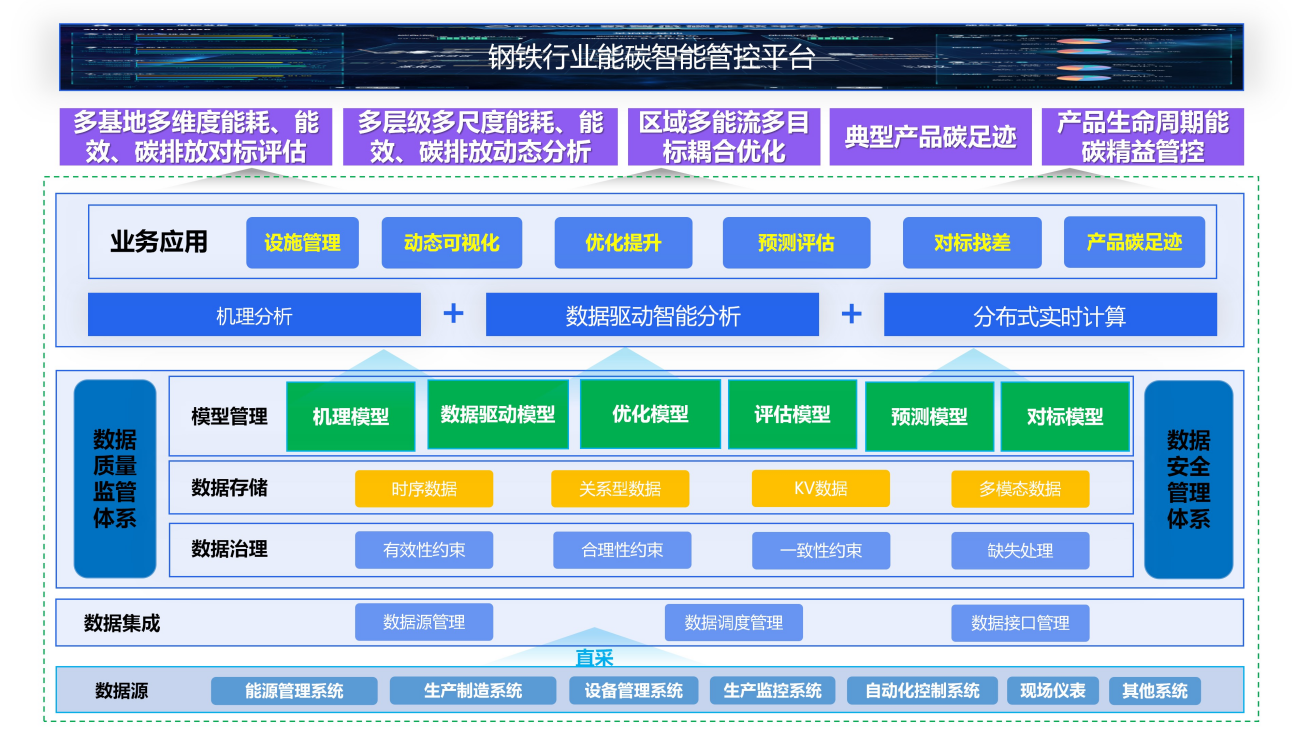The width and height of the screenshot is (1310, 737).
Task: Open 数据源管理 in data integration
Action: [424, 622]
